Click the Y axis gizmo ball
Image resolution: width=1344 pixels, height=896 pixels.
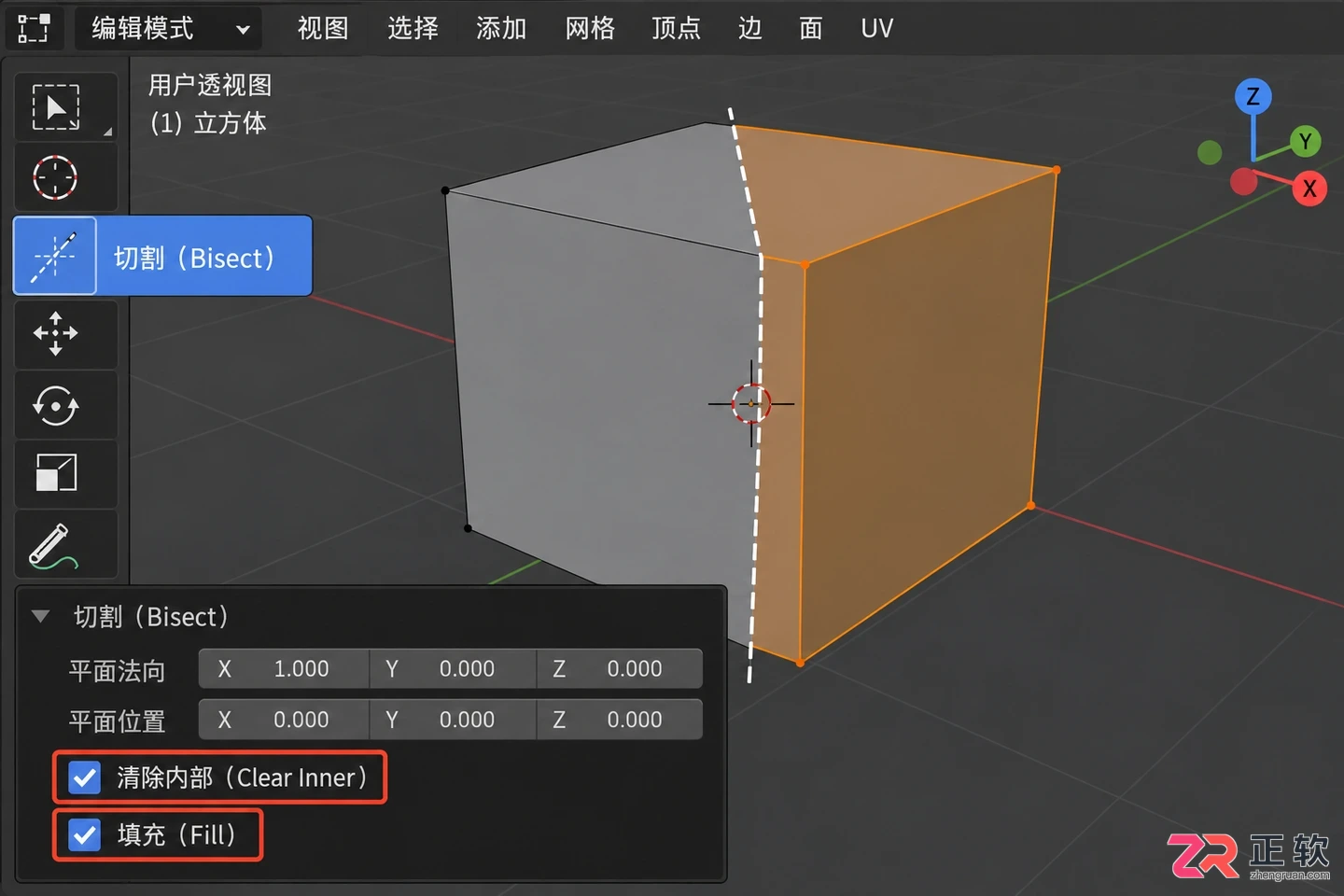coord(1306,142)
